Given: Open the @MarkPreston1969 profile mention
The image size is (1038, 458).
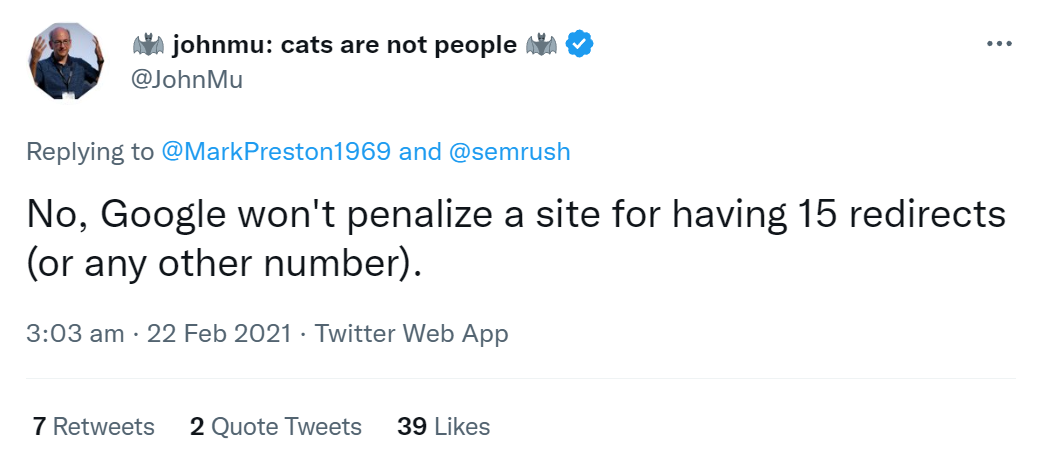Looking at the screenshot, I should coord(276,152).
